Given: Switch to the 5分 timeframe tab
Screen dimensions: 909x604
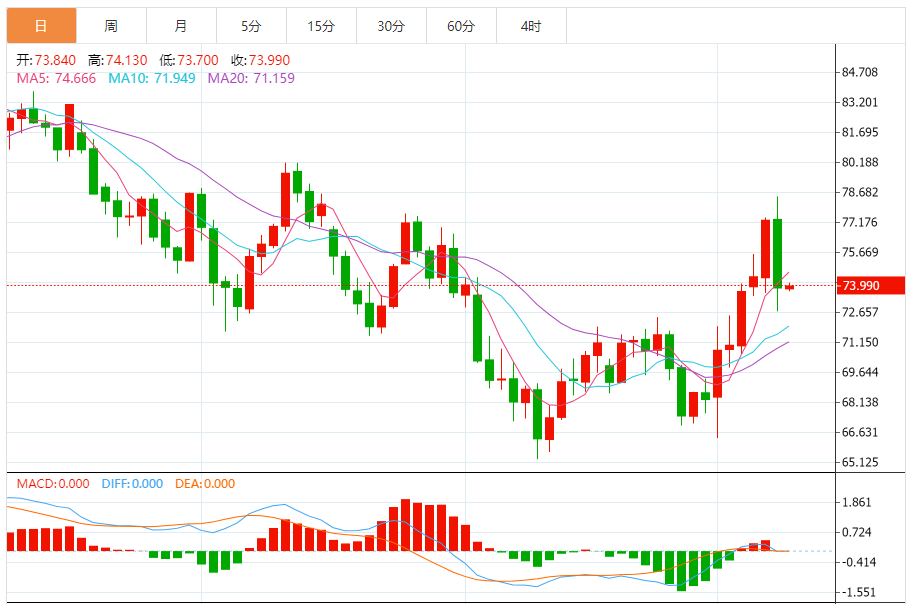Looking at the screenshot, I should pyautogui.click(x=252, y=26).
